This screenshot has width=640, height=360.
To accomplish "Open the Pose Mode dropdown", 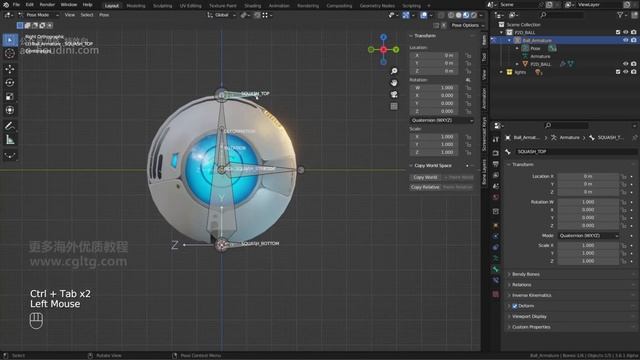I will click(x=39, y=15).
